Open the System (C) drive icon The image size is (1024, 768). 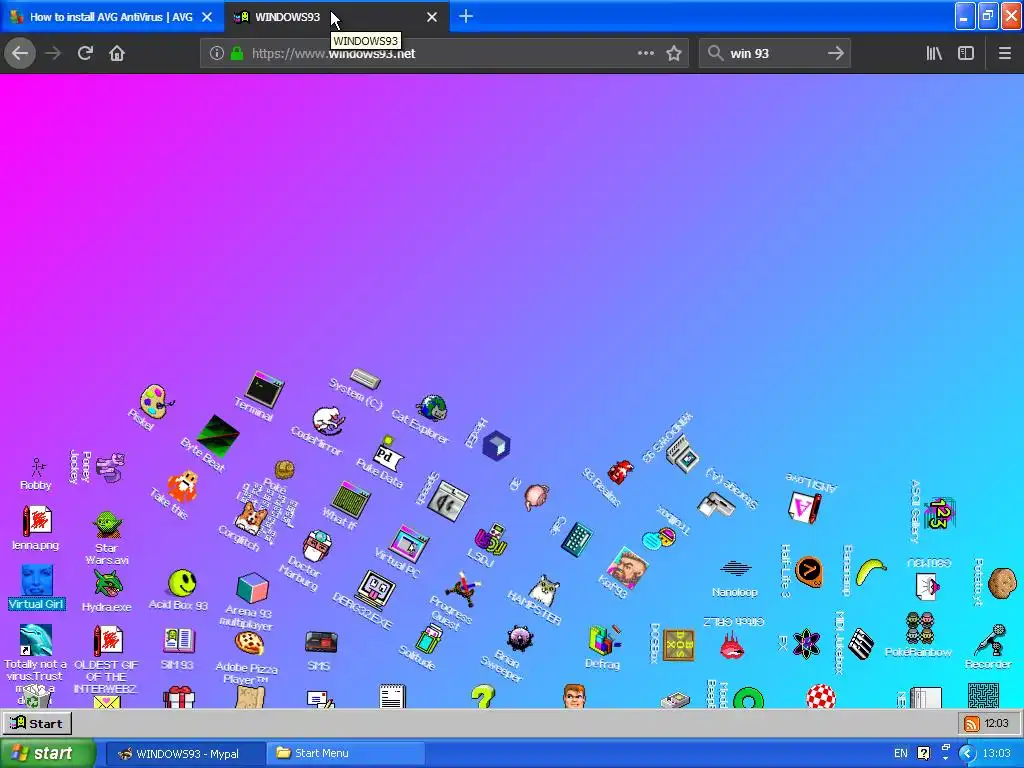(x=364, y=378)
